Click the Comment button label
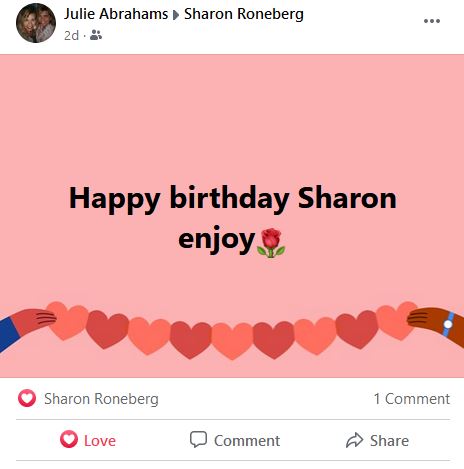This screenshot has width=464, height=469. [x=247, y=441]
